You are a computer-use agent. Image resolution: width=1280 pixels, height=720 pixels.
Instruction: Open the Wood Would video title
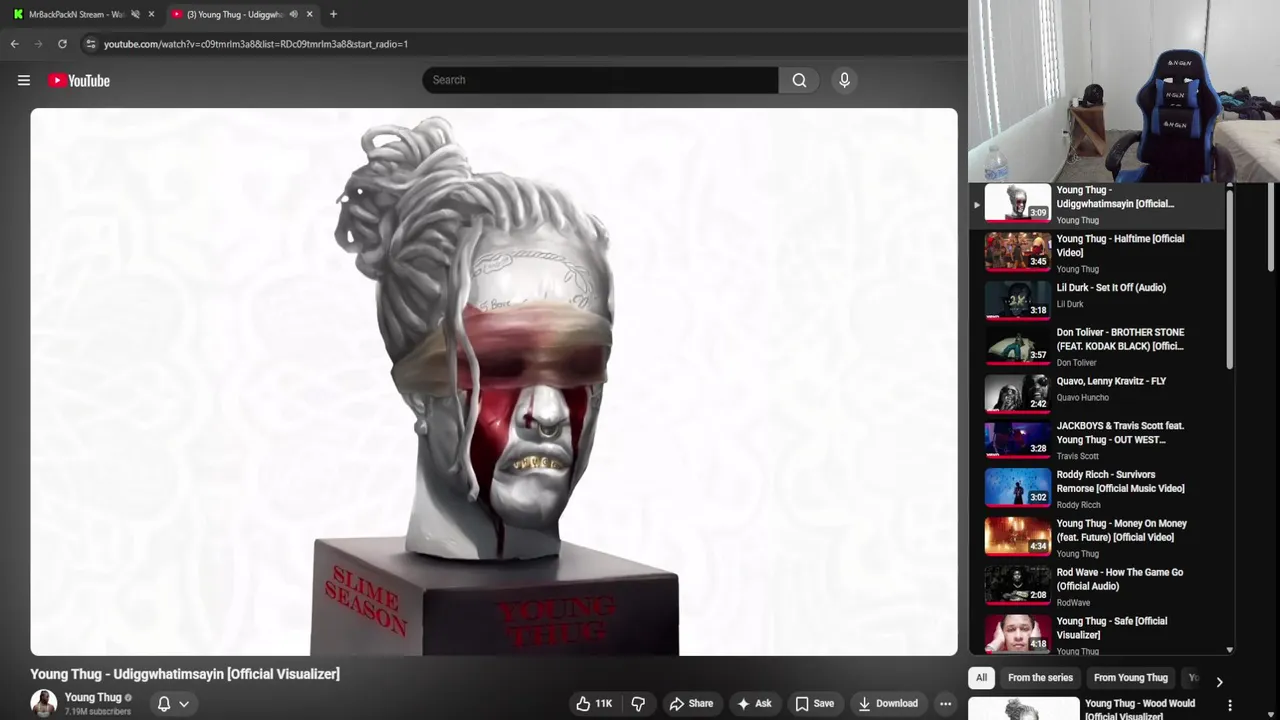pyautogui.click(x=1140, y=710)
